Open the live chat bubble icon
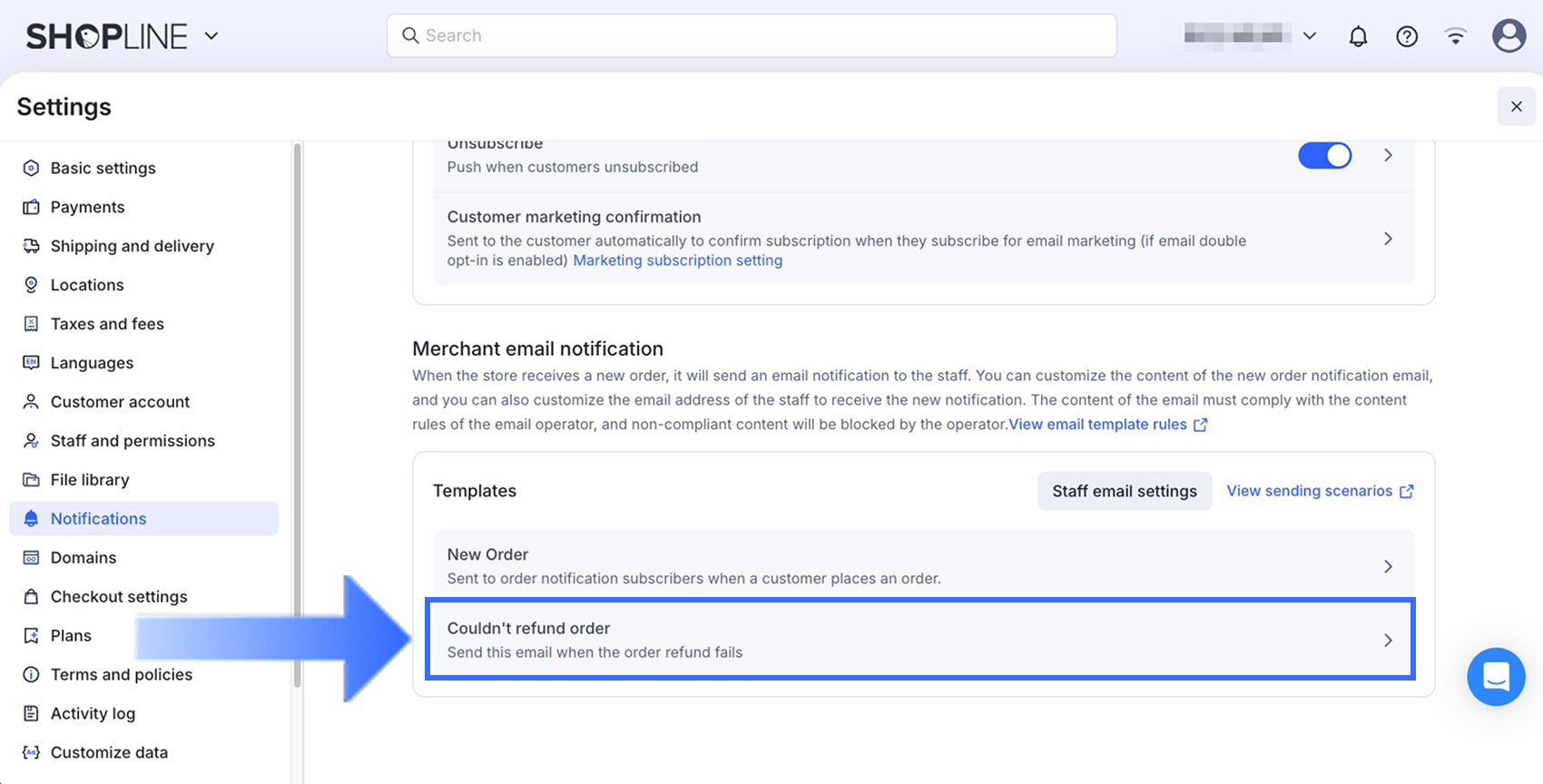 (x=1496, y=677)
